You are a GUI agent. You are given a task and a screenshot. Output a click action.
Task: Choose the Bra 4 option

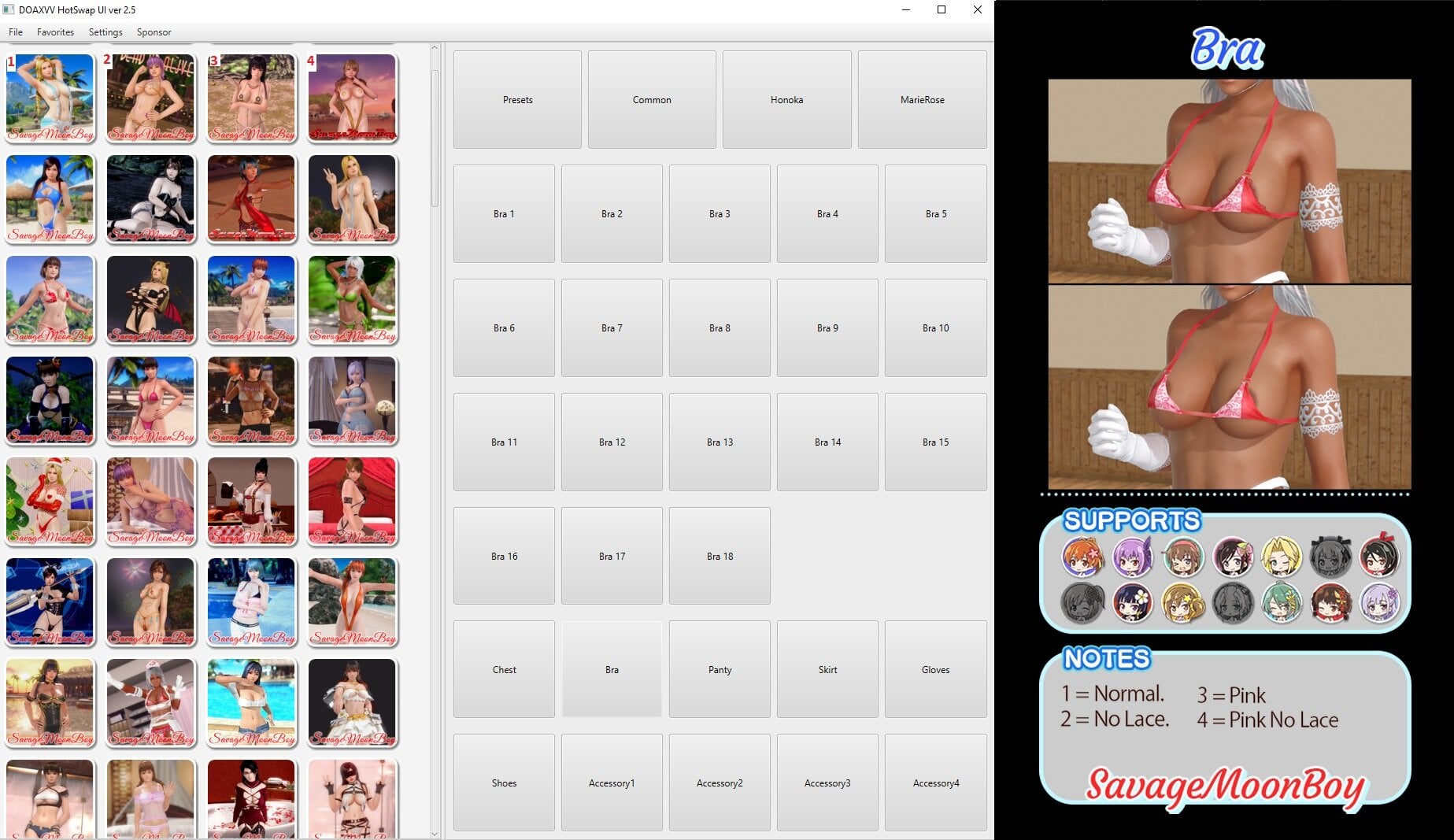(827, 213)
